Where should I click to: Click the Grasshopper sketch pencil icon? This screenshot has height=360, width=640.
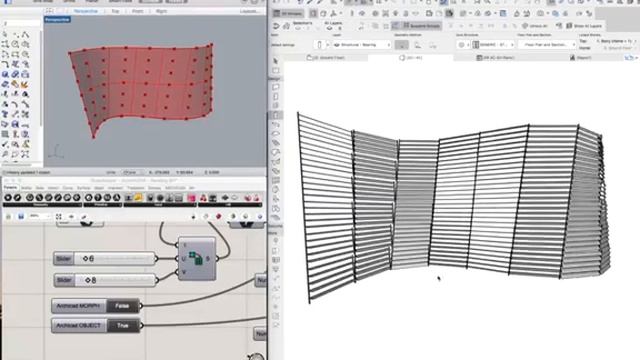pyautogui.click(x=84, y=216)
